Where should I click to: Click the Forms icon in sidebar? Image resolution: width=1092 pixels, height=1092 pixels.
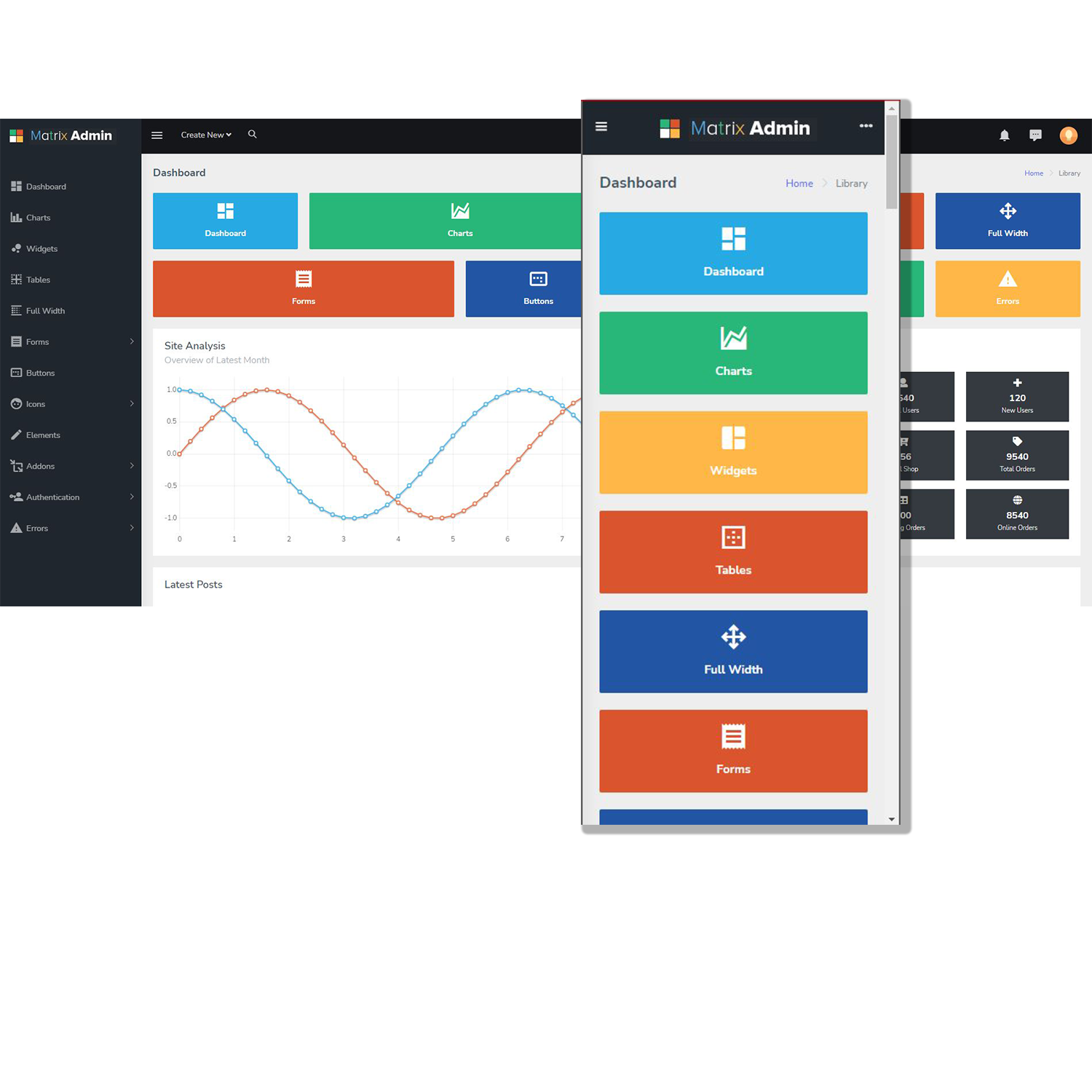point(16,341)
